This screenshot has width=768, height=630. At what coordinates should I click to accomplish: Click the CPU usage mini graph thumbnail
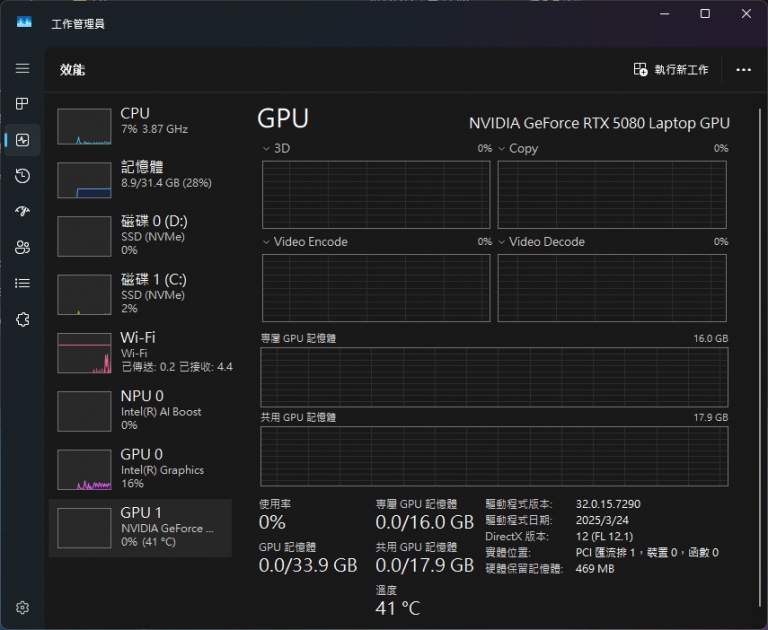(84, 126)
